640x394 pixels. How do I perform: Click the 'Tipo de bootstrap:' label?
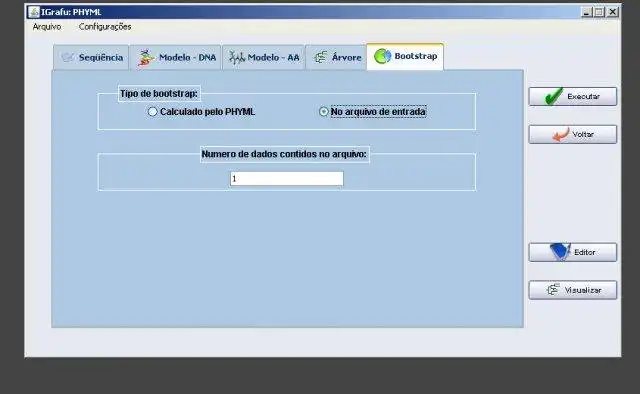(159, 94)
